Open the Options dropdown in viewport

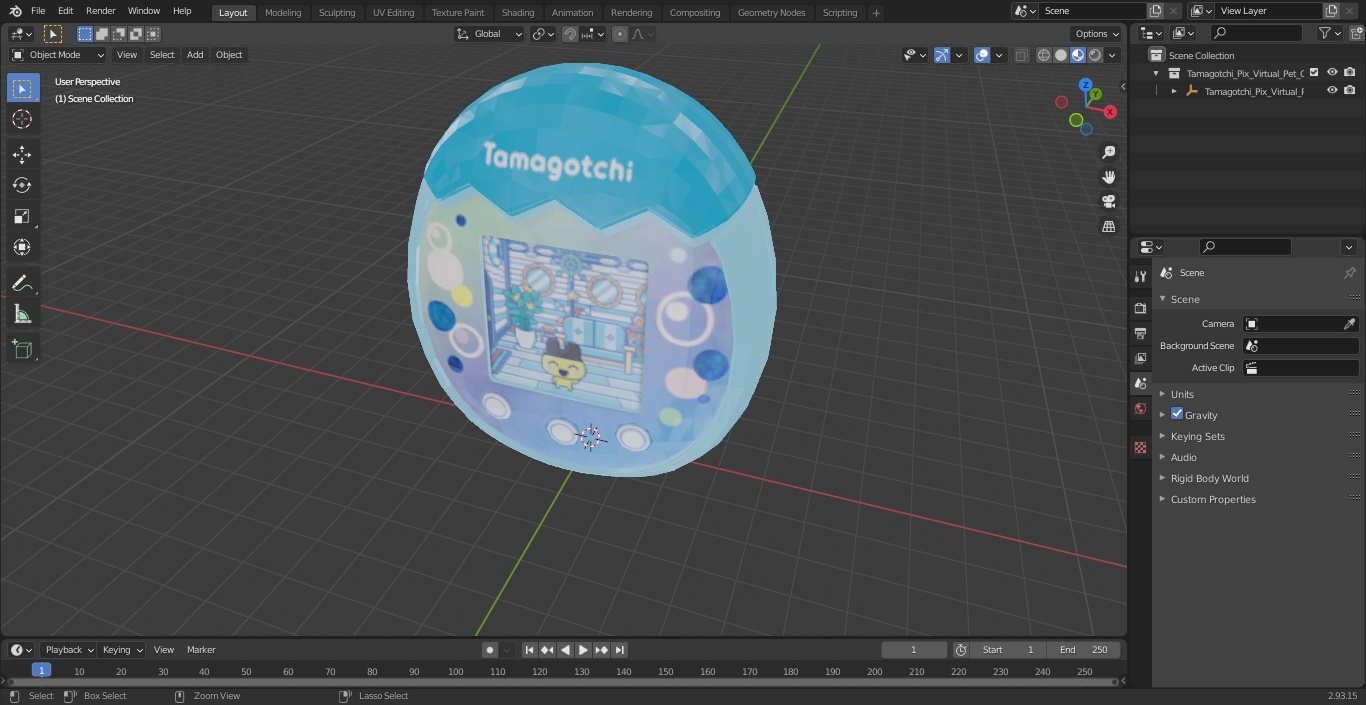point(1097,34)
